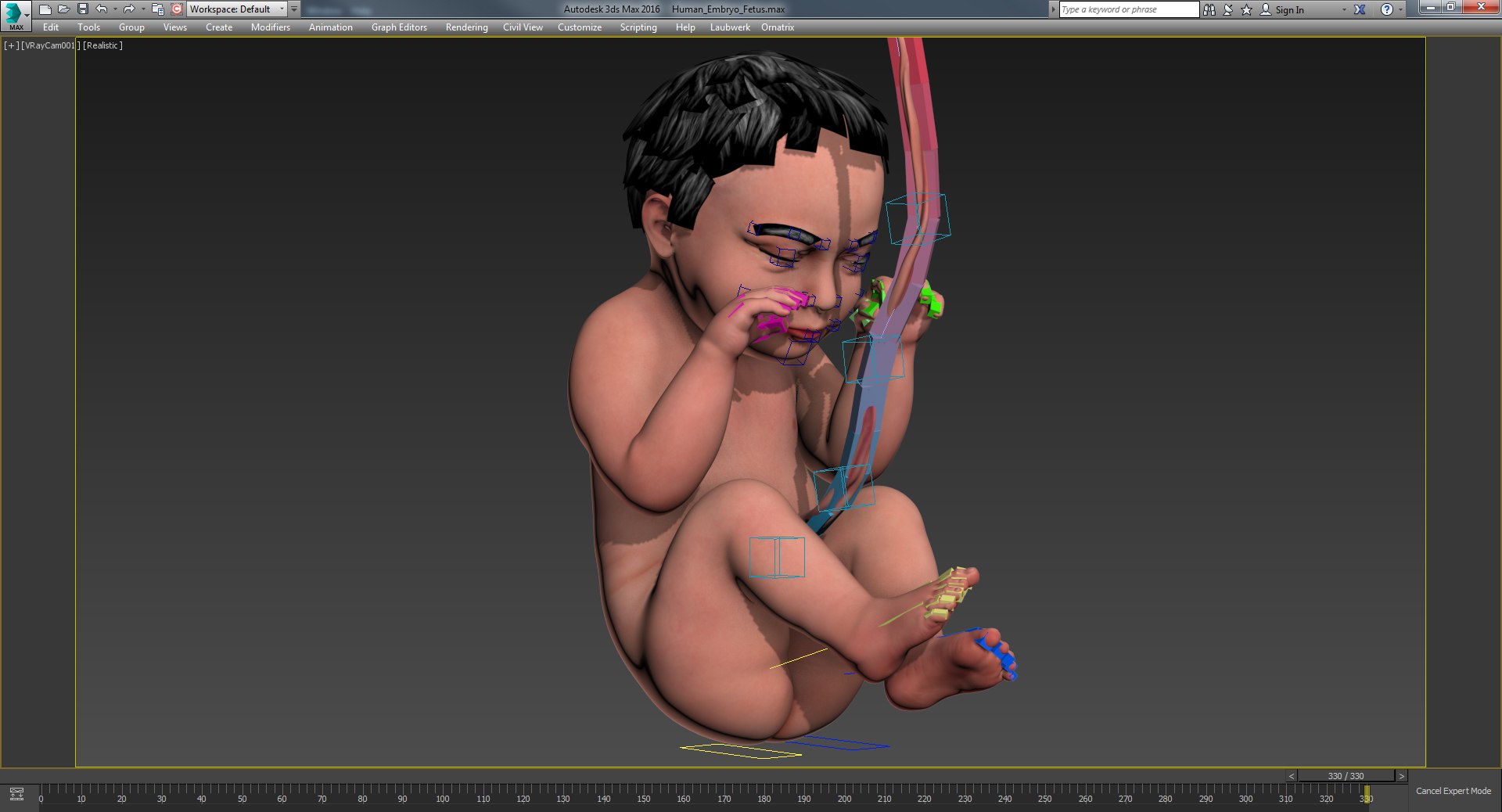Image resolution: width=1502 pixels, height=812 pixels.
Task: Open Favorites star icon
Action: 1247,9
